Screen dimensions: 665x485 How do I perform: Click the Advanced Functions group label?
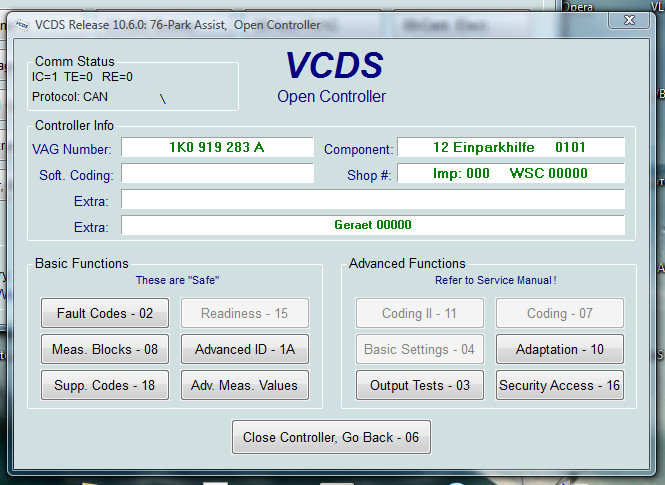407,263
